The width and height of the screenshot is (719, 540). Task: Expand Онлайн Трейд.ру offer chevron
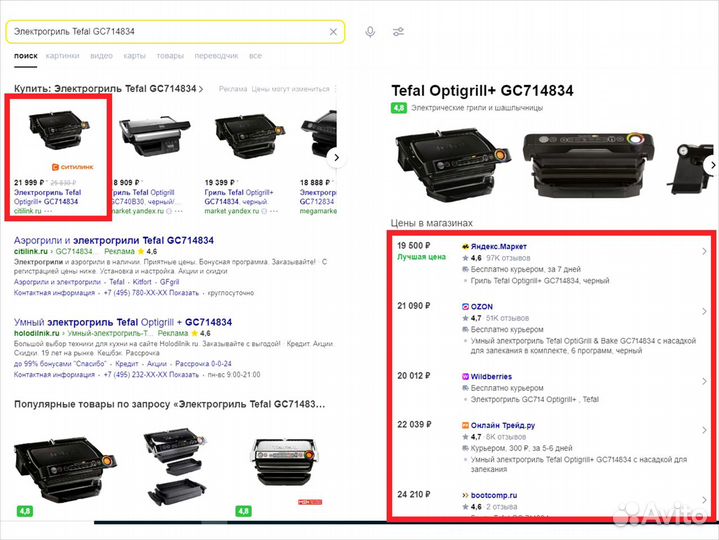[704, 430]
